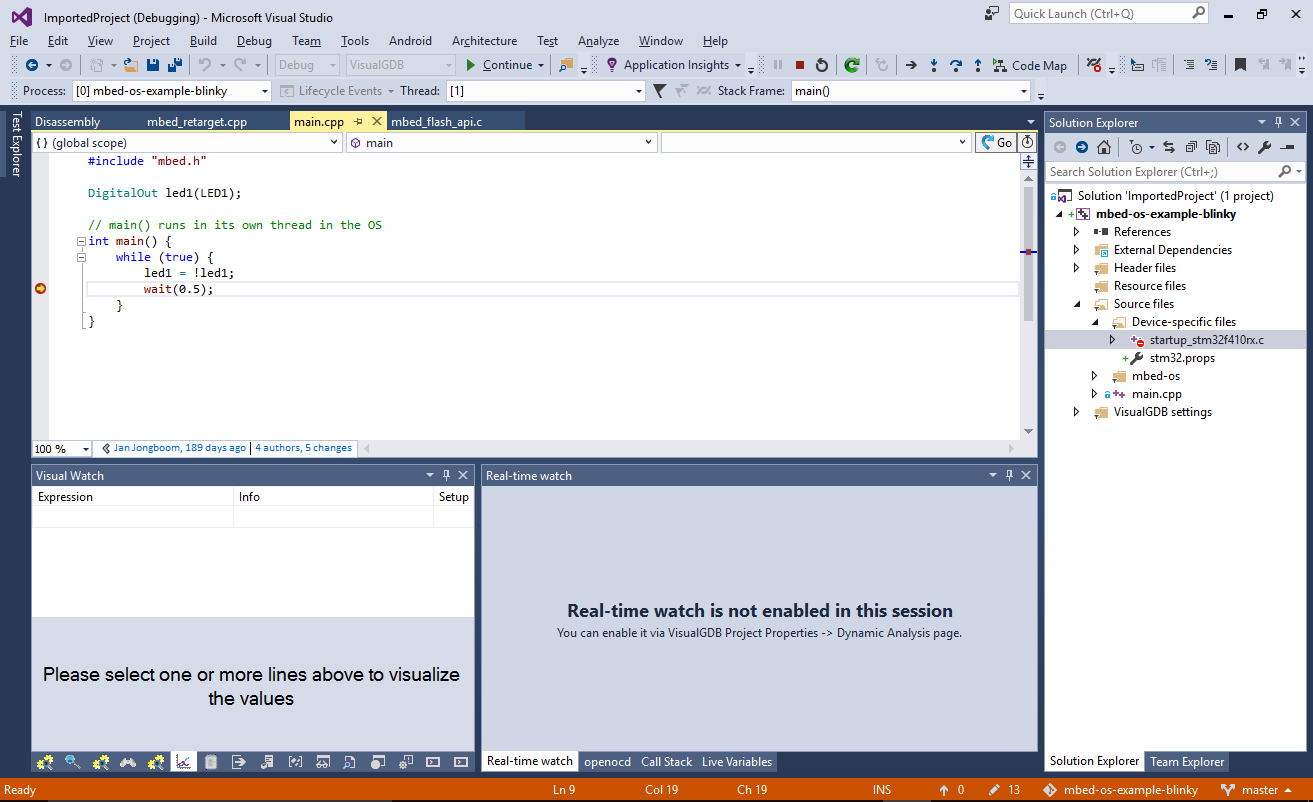The width and height of the screenshot is (1313, 802).
Task: Open the main member dropdown in the editor
Action: pyautogui.click(x=501, y=143)
